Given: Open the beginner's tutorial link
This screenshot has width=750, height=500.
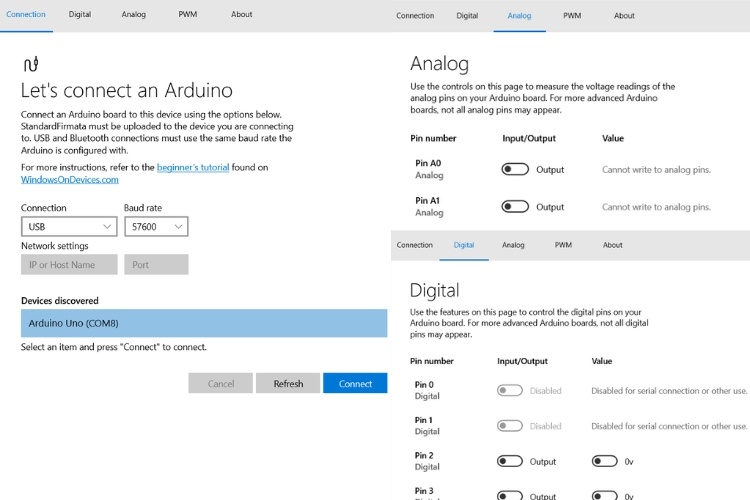Looking at the screenshot, I should [193, 167].
